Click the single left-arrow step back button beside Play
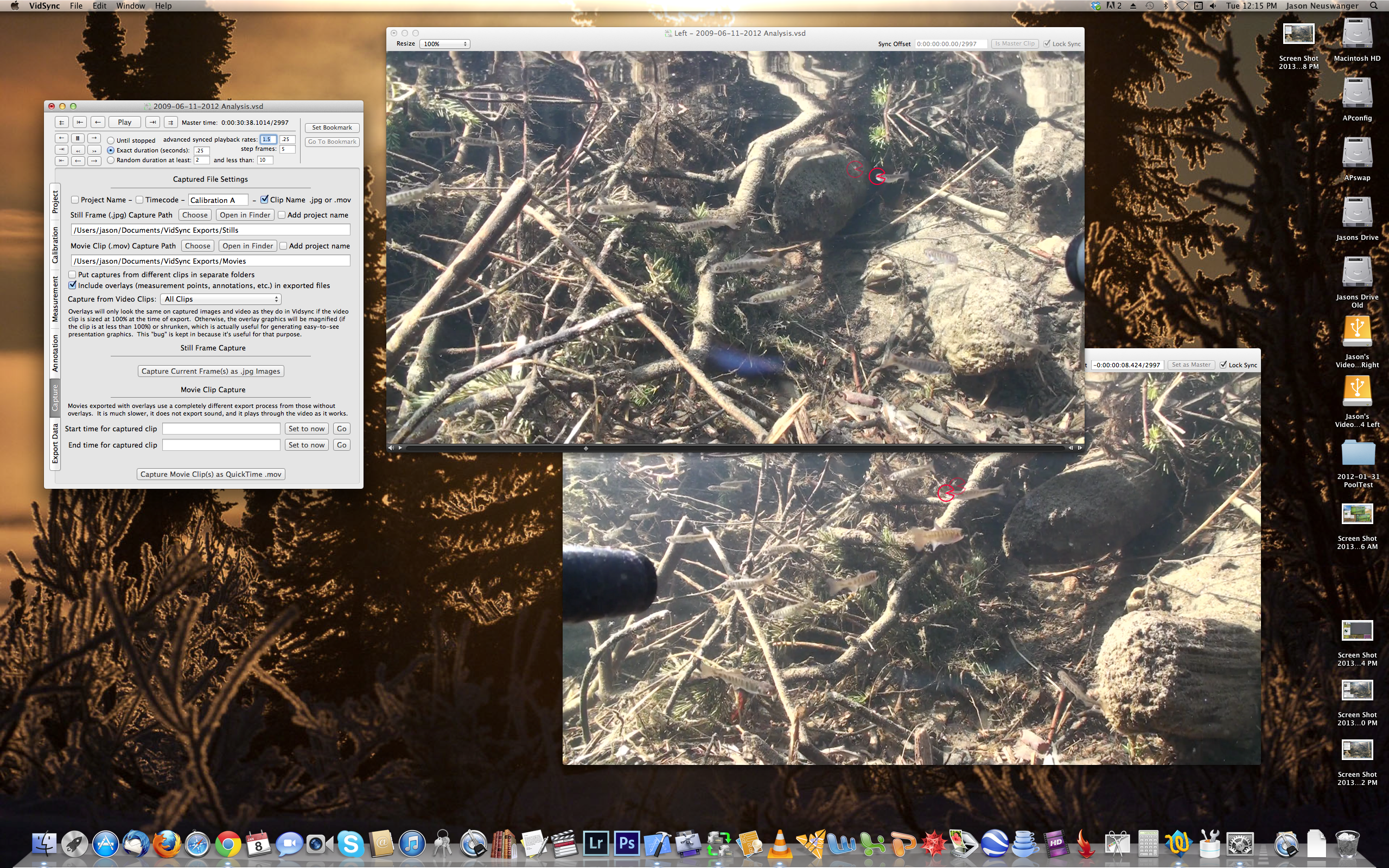 point(98,122)
